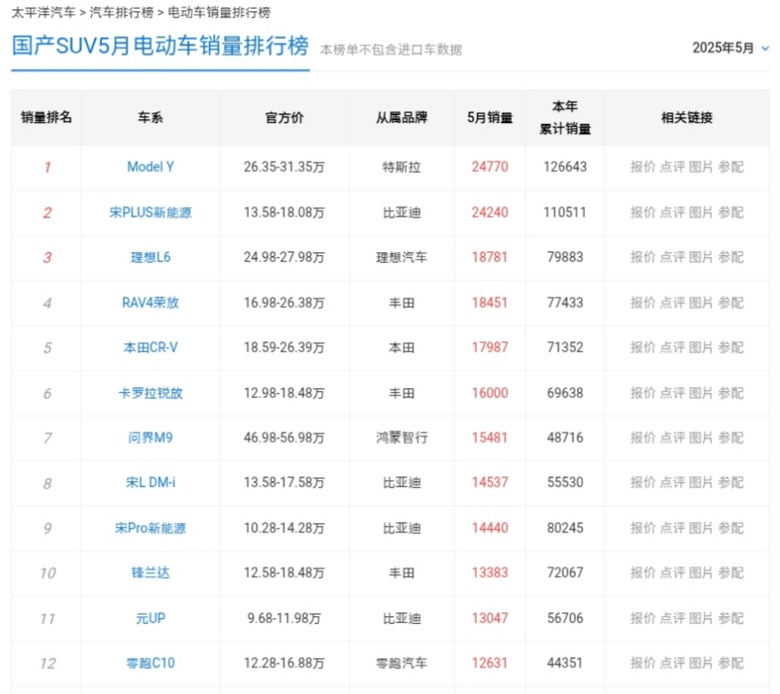This screenshot has height=694, width=780.
Task: Select brand 零跑汽车 in the table
Action: tap(401, 663)
